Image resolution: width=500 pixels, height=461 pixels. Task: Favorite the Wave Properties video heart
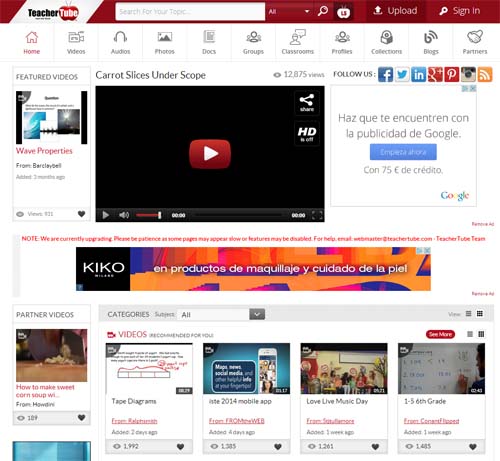(81, 214)
